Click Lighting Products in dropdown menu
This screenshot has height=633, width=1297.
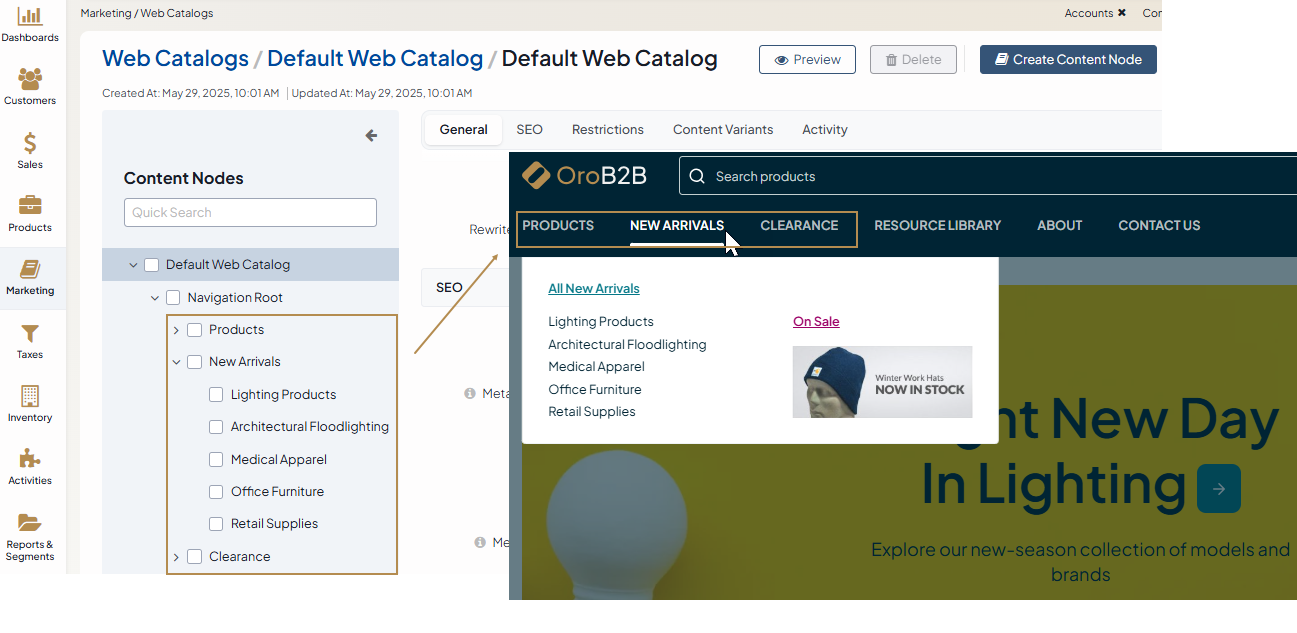(x=601, y=322)
